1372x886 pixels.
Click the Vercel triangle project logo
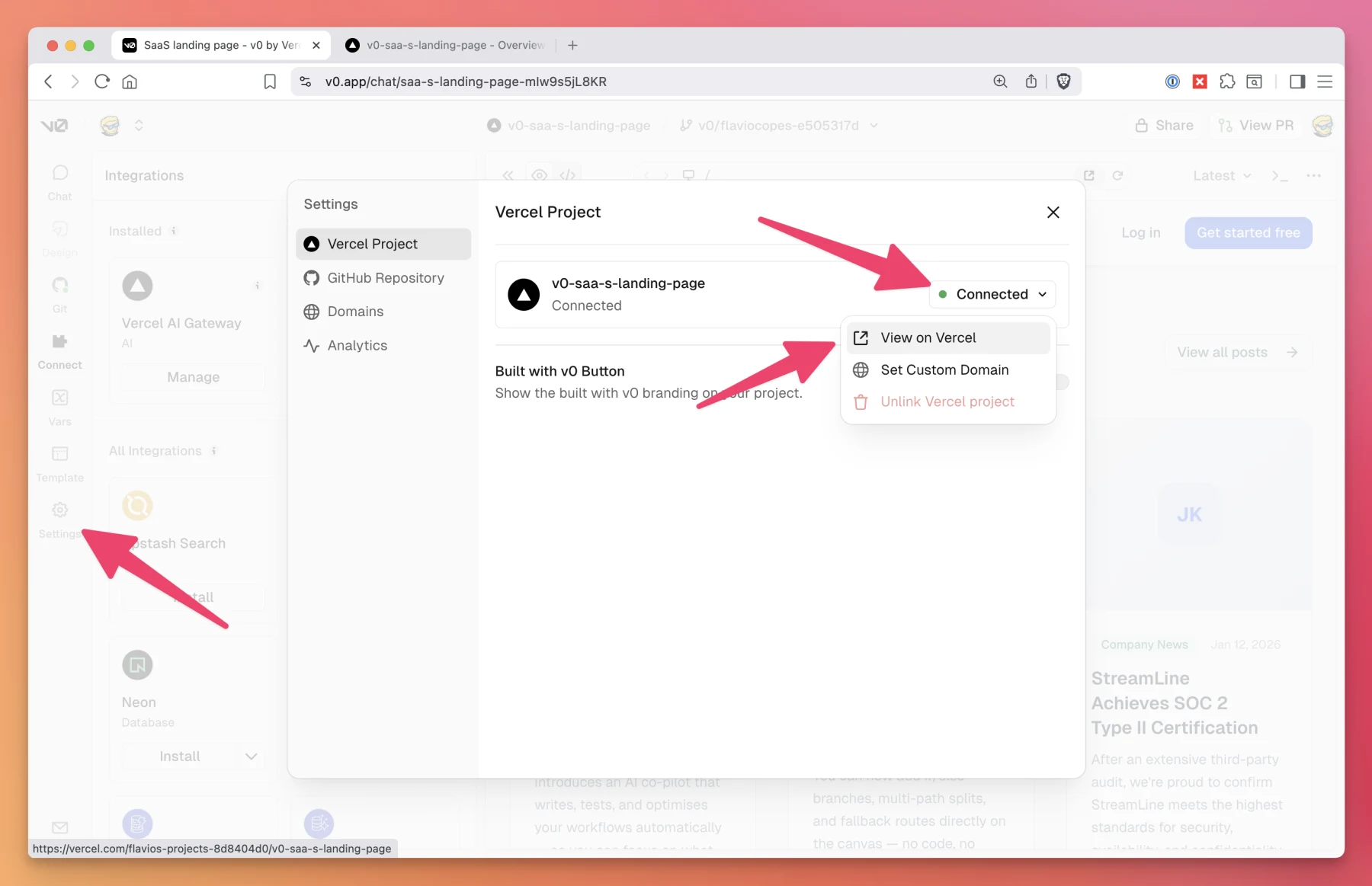(x=524, y=295)
